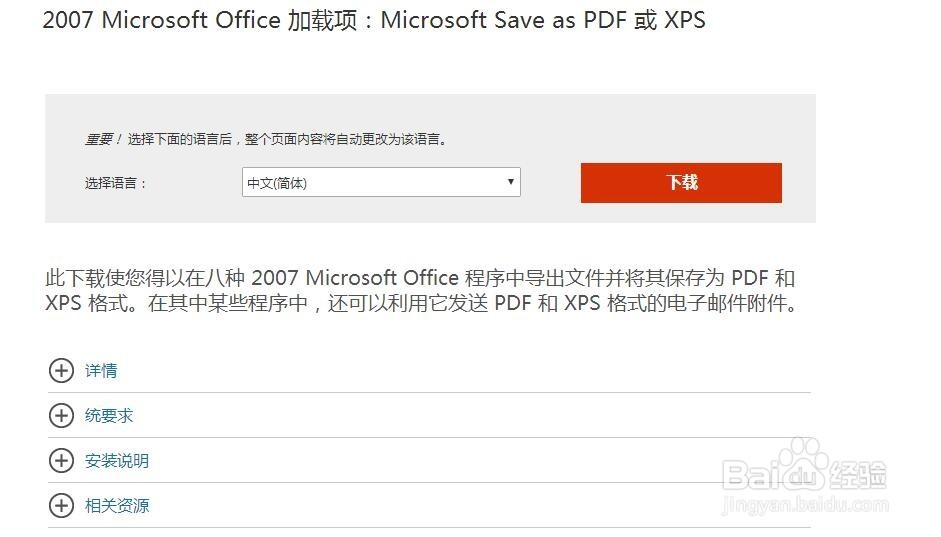Click description line starting 此下载使您得以
Image resolution: width=941 pixels, height=537 pixels.
click(420, 278)
